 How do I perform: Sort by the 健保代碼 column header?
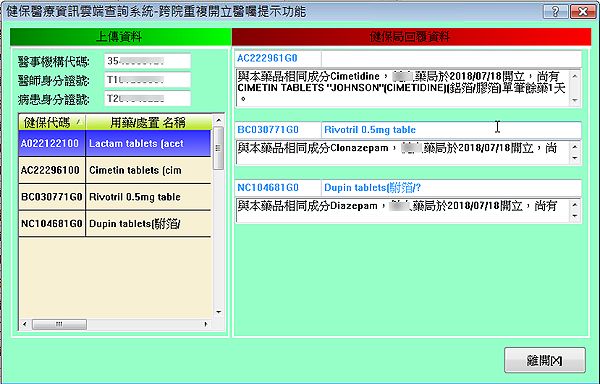(52, 122)
